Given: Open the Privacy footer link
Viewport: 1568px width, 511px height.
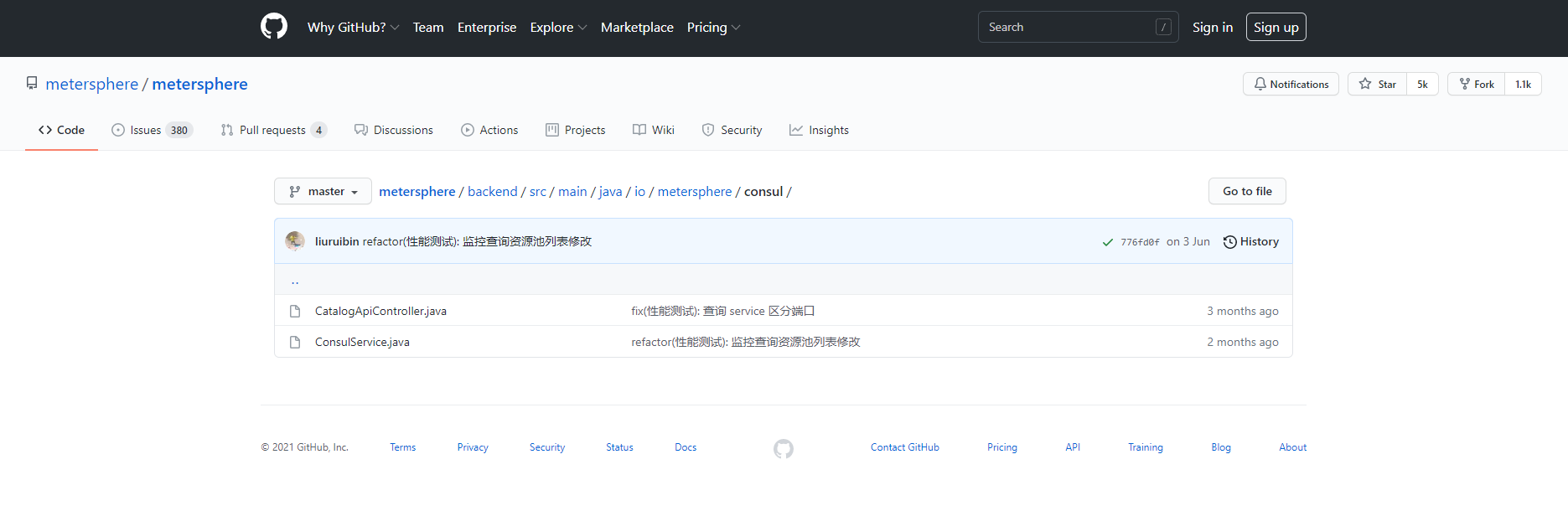Looking at the screenshot, I should pyautogui.click(x=473, y=447).
